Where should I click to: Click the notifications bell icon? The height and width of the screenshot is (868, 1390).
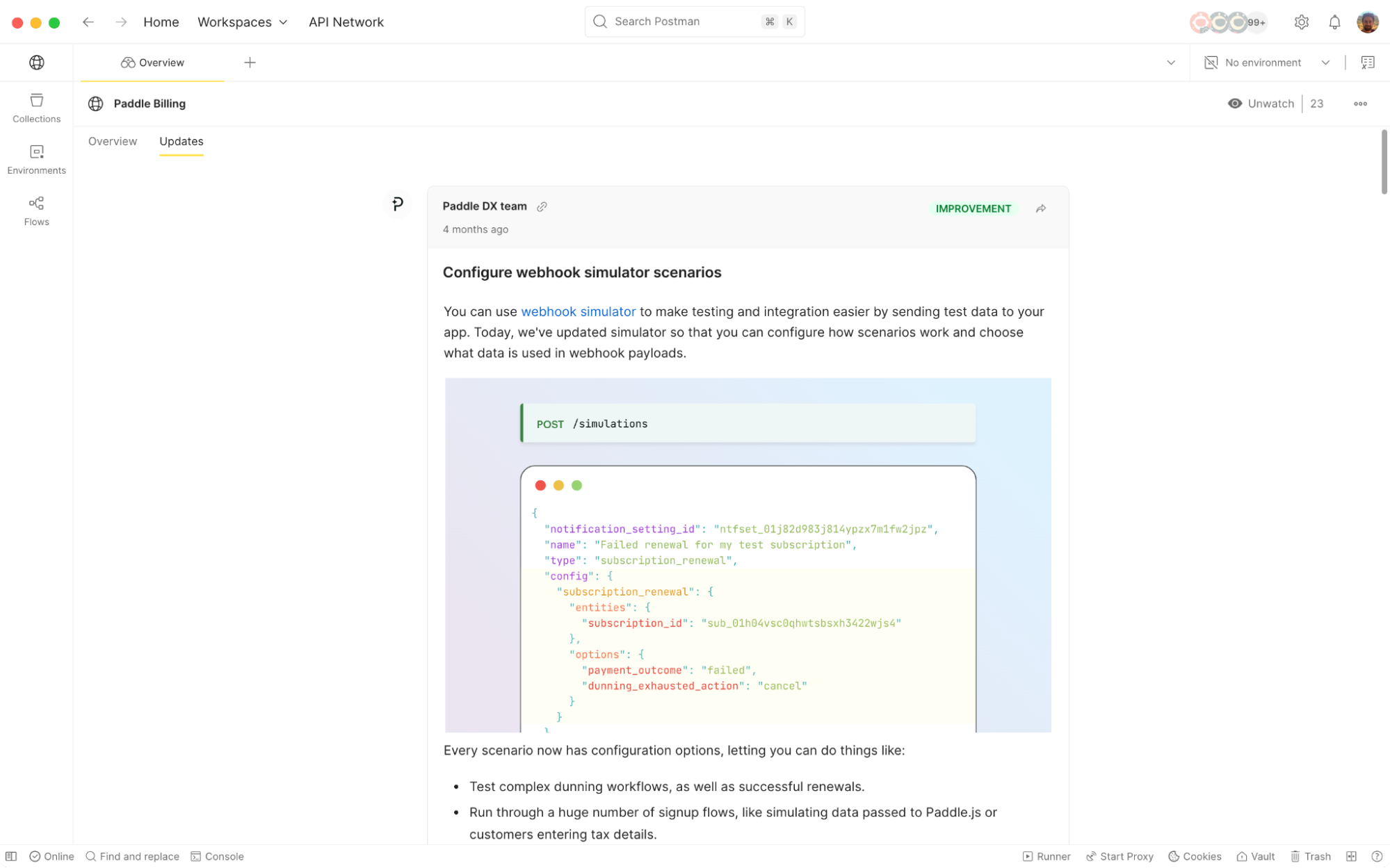click(x=1334, y=22)
